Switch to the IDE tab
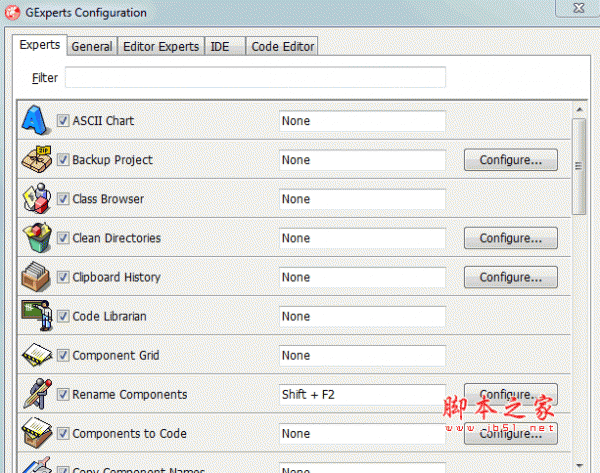This screenshot has width=600, height=473. point(225,47)
